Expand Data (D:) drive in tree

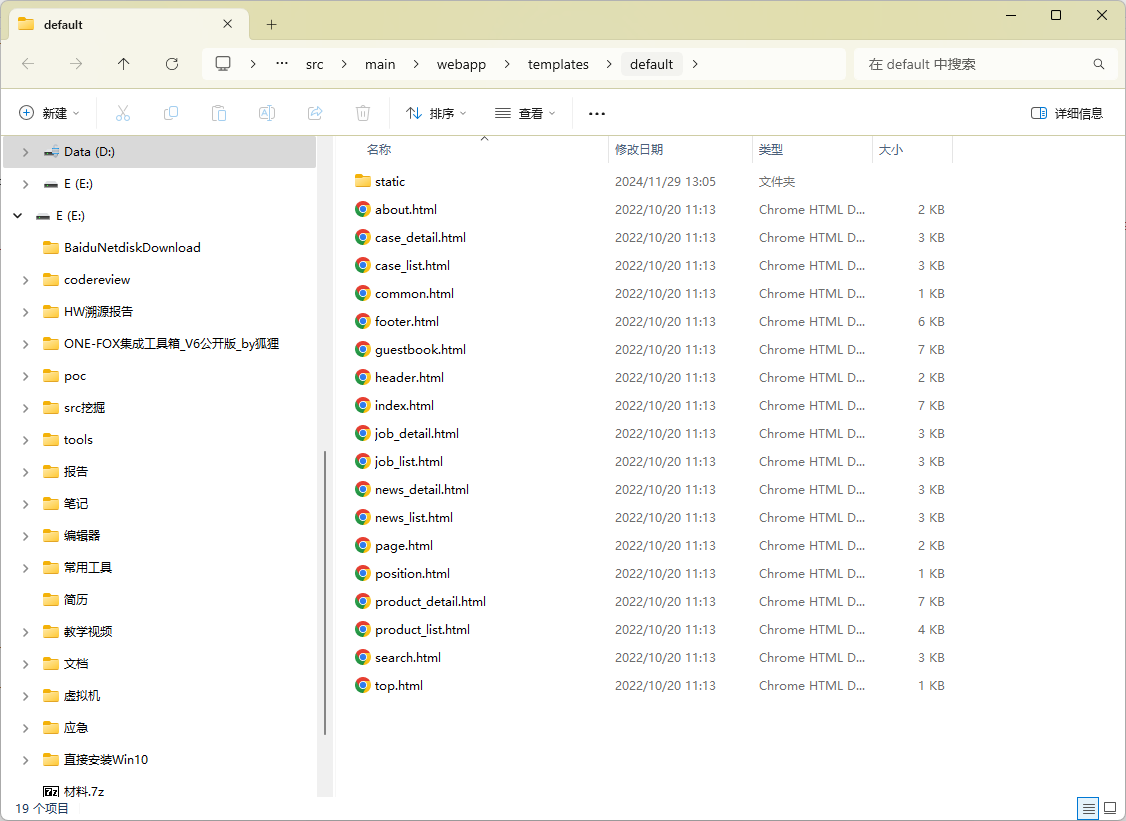tap(25, 152)
